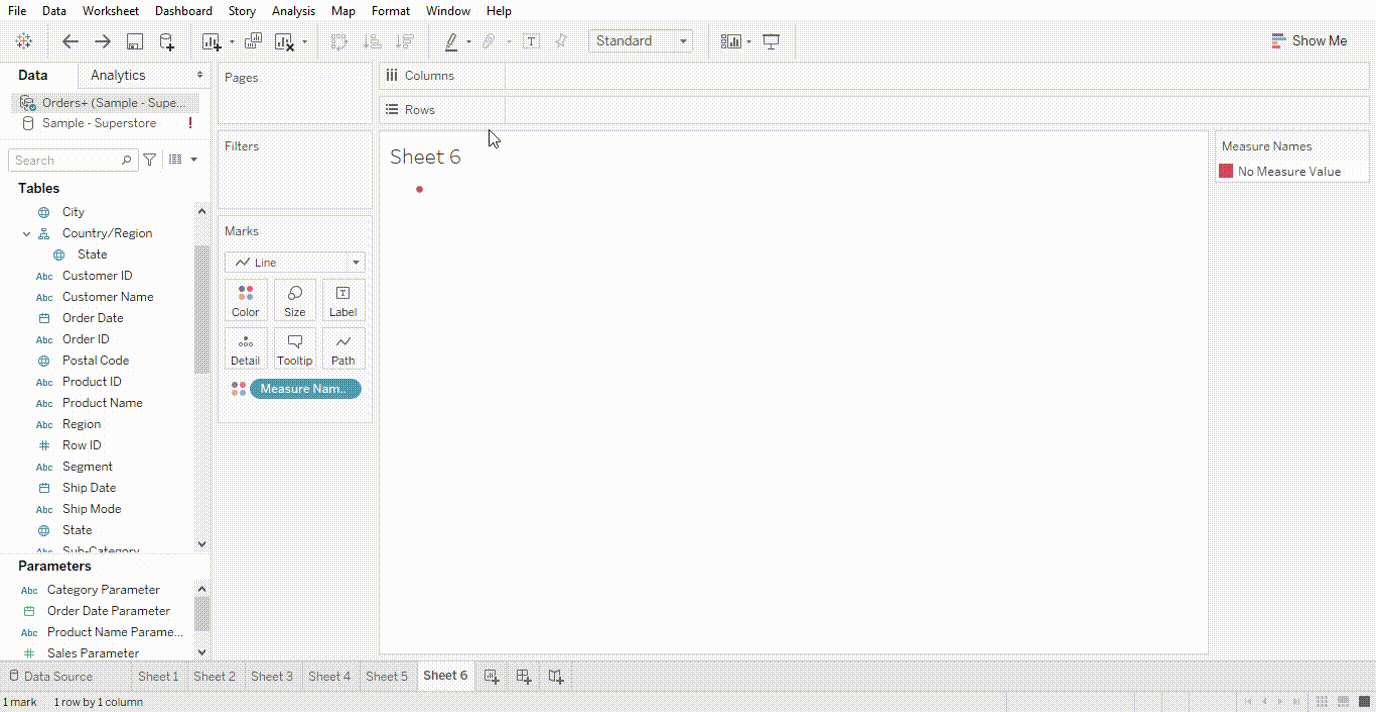This screenshot has height=712, width=1376.
Task: Select the Ship Mode field
Action: (91, 509)
